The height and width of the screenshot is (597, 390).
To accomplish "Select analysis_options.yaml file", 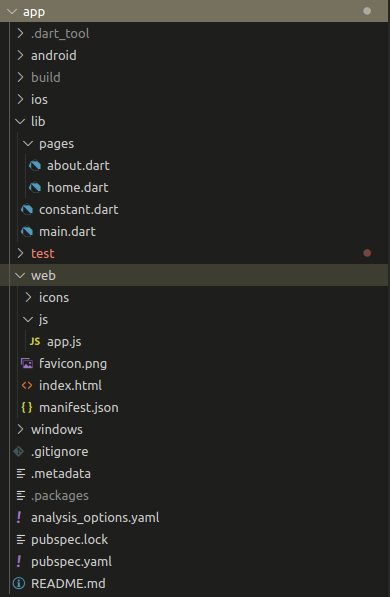I will [x=195, y=517].
